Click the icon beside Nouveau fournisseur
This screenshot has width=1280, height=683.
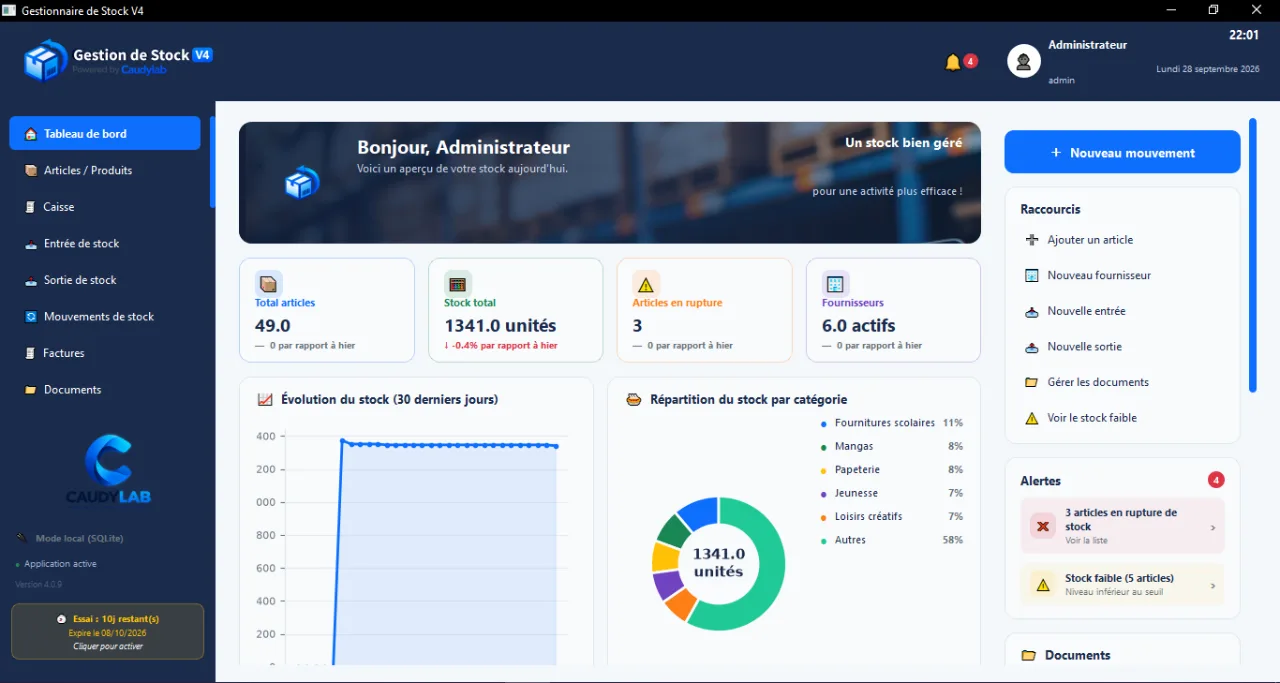pyautogui.click(x=1032, y=275)
